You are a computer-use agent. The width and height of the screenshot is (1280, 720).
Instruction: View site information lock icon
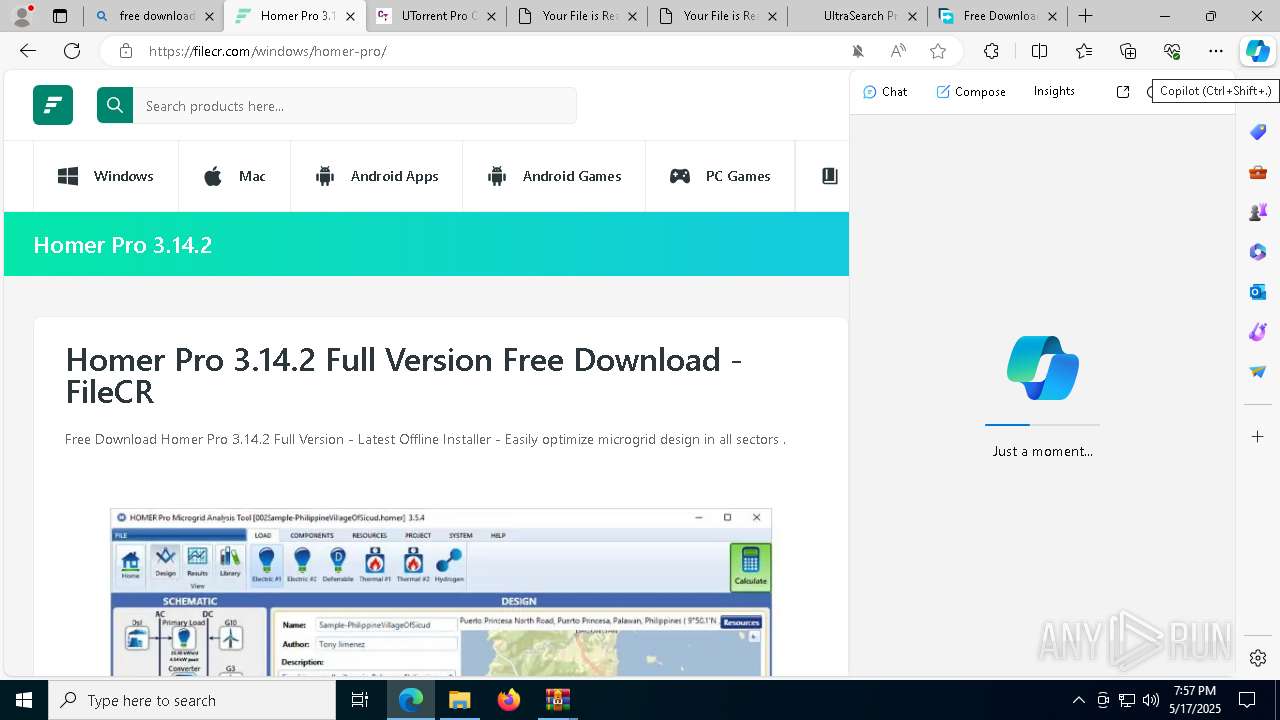[x=125, y=51]
